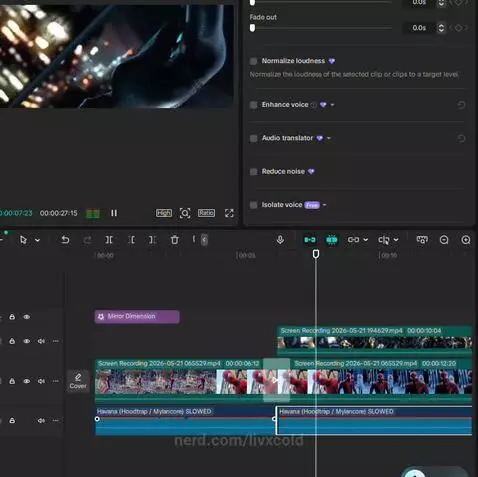The width and height of the screenshot is (478, 477).
Task: Hide the overlay Screen Recording 194629 track
Action: pos(27,341)
